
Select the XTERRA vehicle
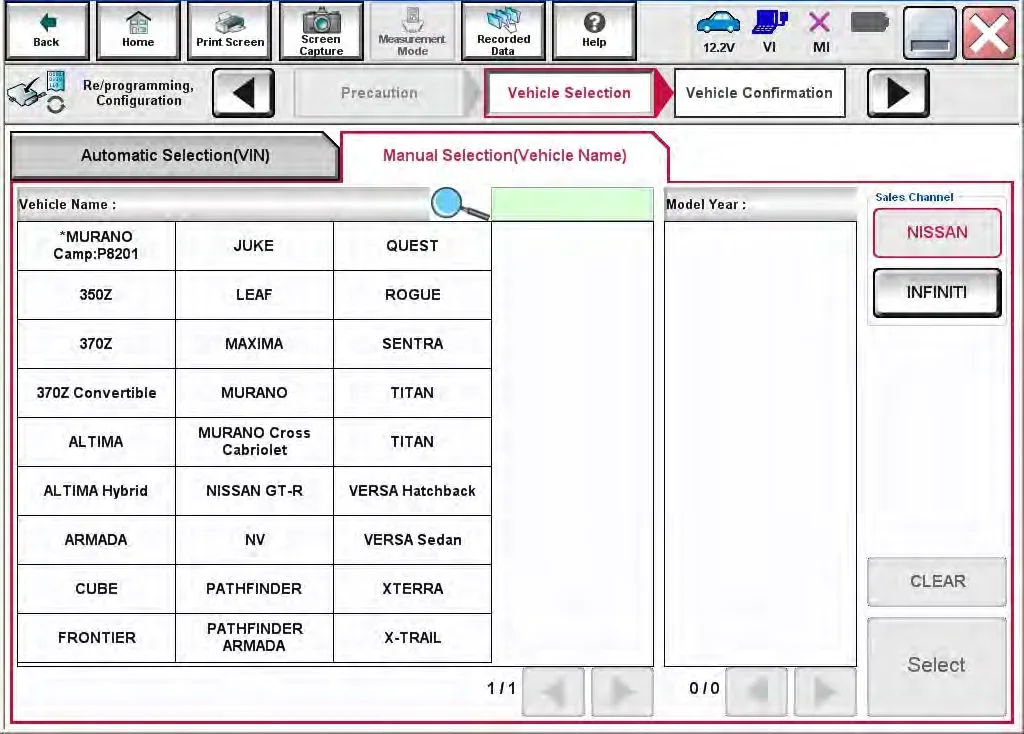click(x=412, y=588)
